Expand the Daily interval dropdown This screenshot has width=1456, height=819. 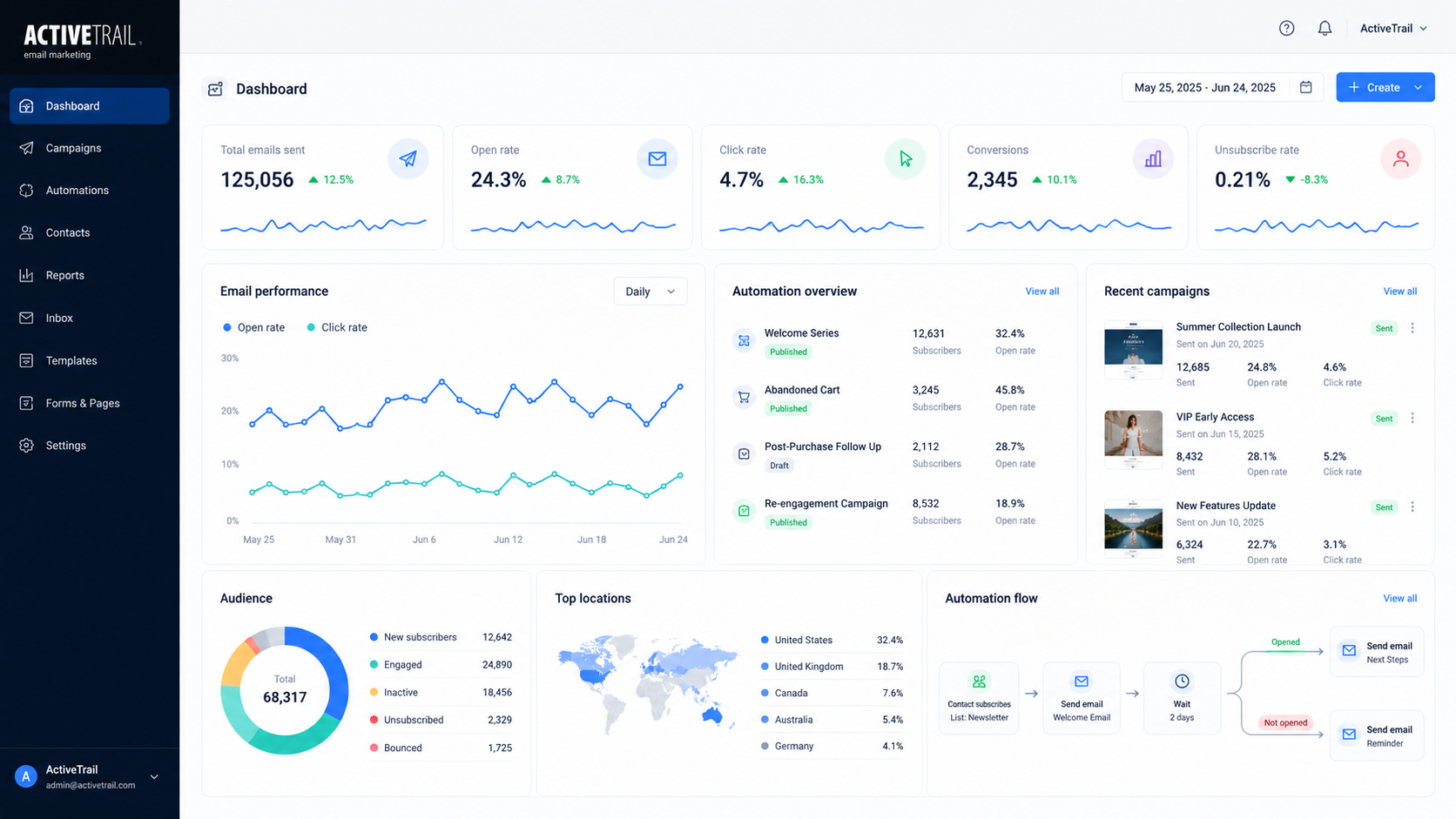[x=650, y=292]
